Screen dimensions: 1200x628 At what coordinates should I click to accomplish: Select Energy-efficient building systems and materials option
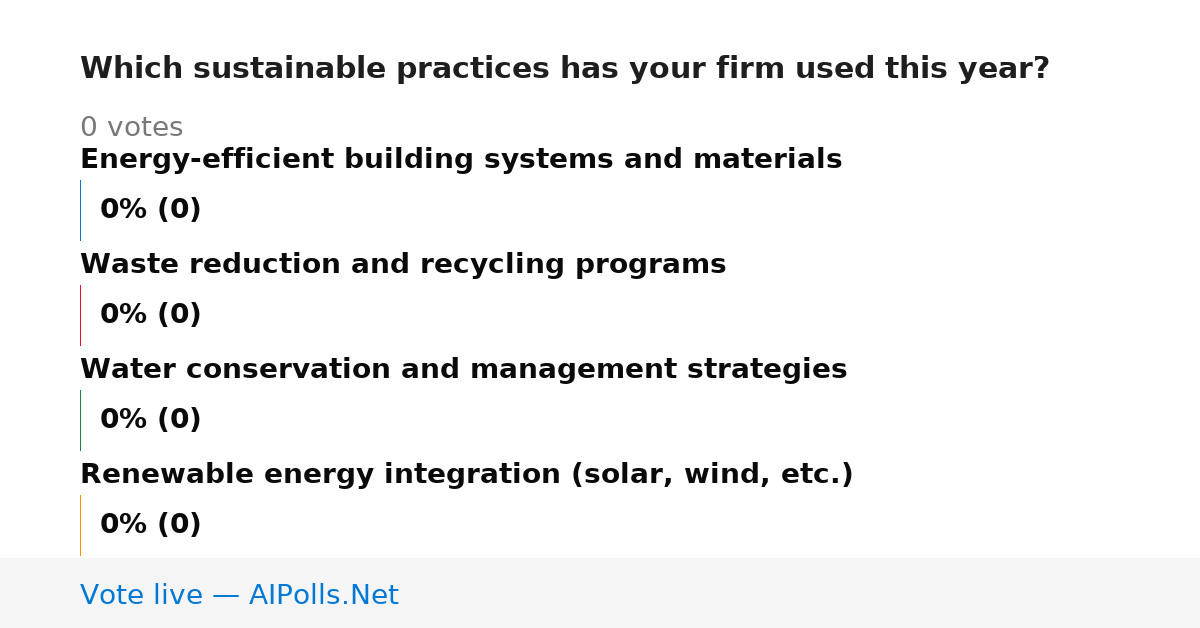click(461, 160)
